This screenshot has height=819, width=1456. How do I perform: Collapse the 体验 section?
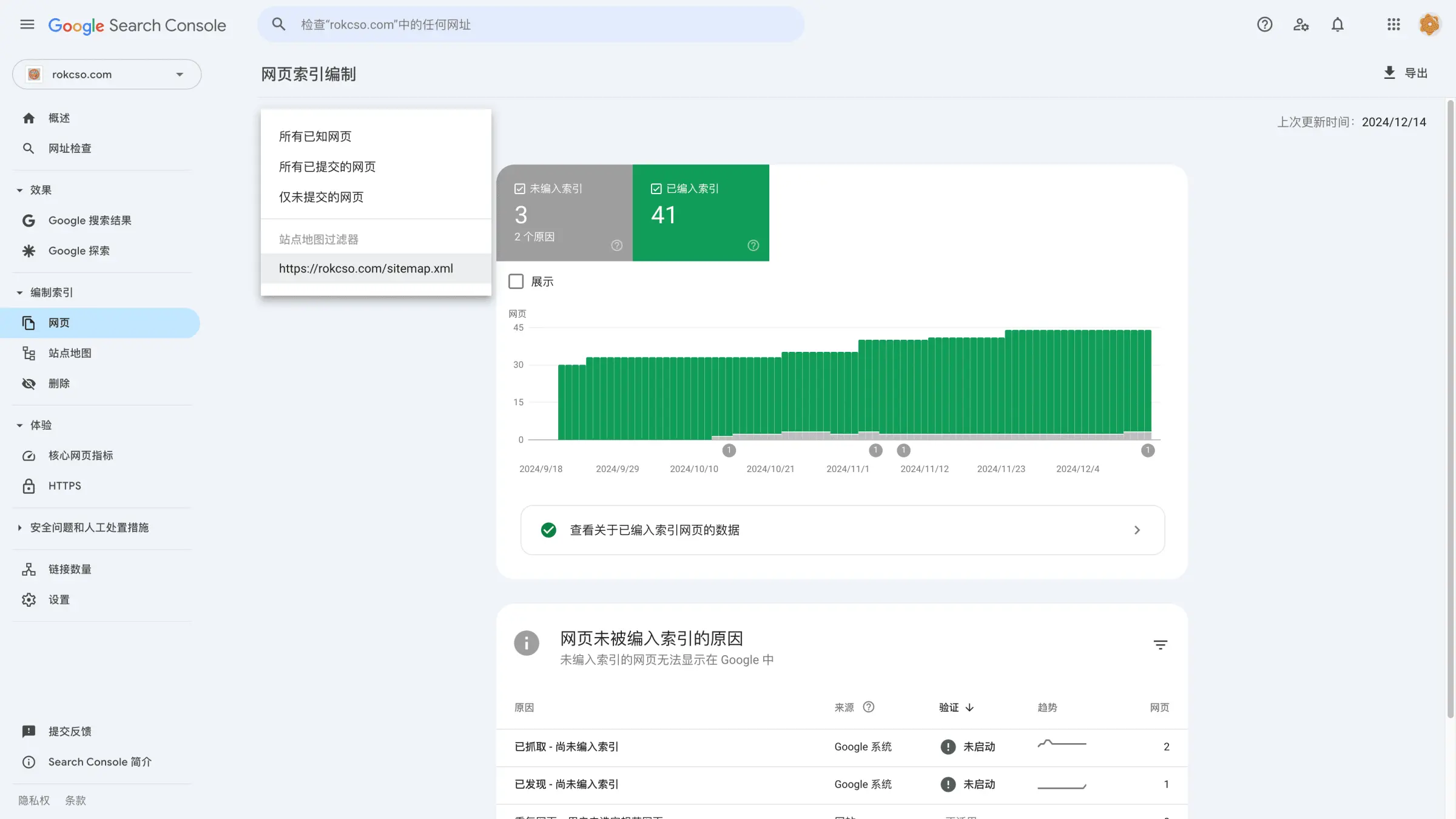tap(19, 425)
